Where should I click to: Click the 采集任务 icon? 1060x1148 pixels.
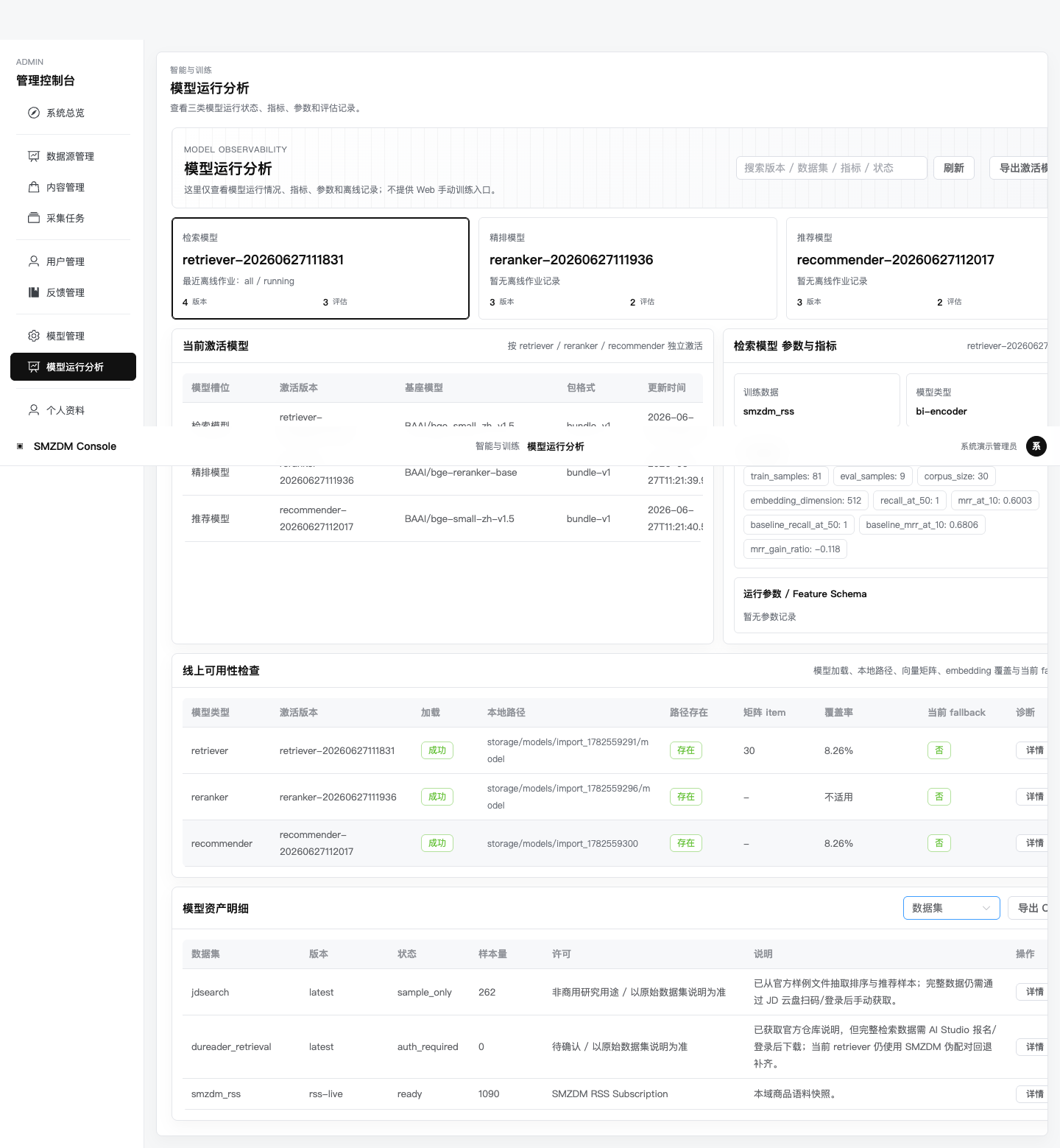tap(34, 218)
